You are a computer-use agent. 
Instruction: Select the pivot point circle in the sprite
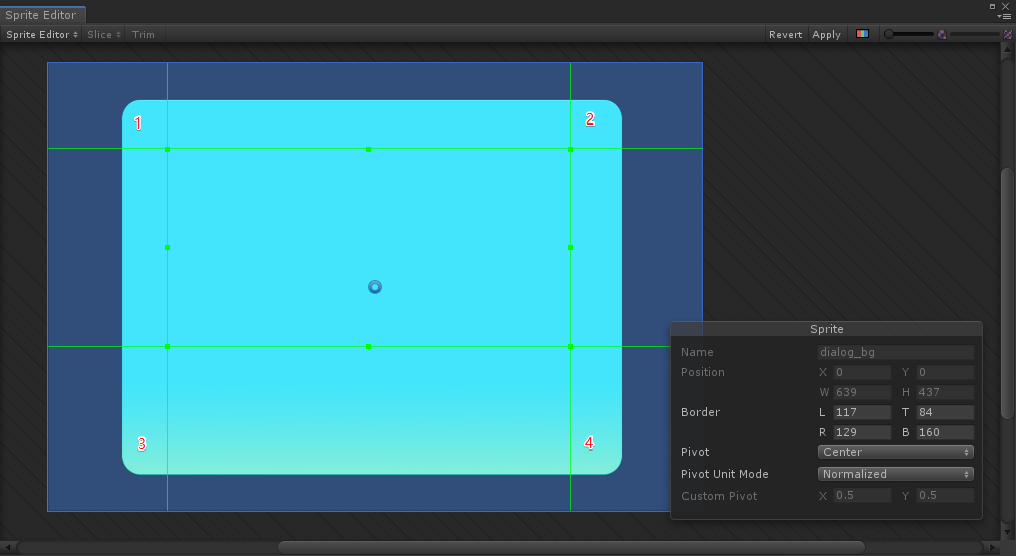pyautogui.click(x=375, y=286)
